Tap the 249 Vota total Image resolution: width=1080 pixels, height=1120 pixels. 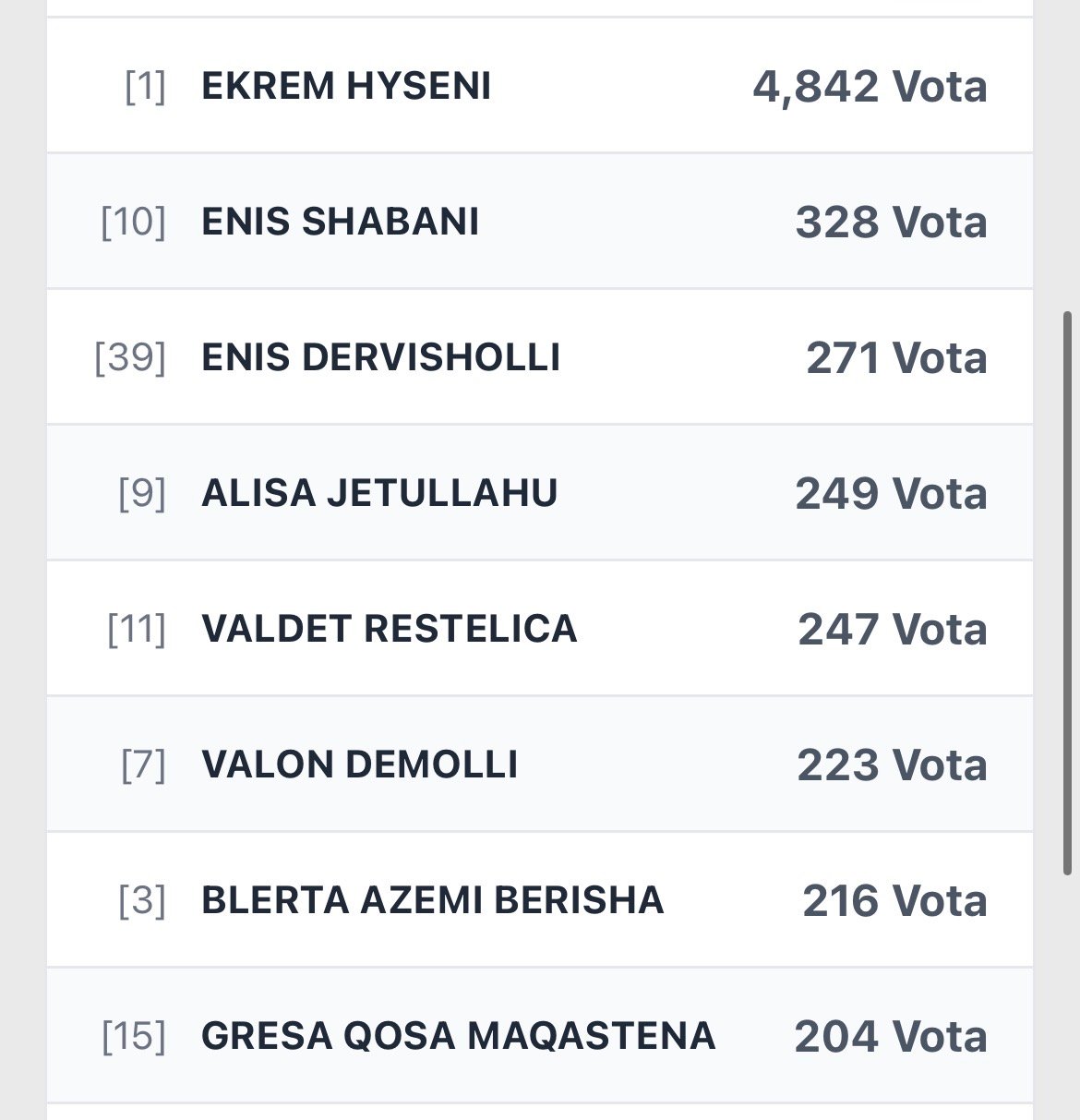[x=891, y=493]
